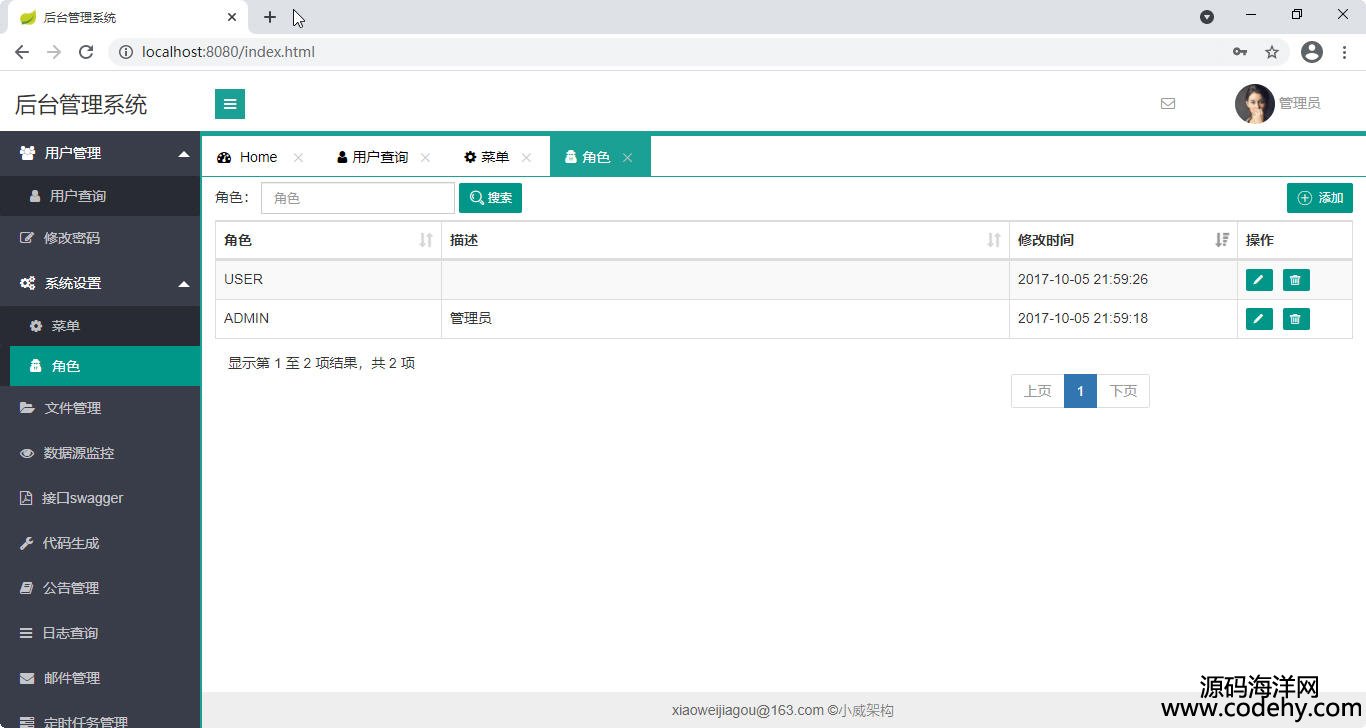
Task: Open 菜单 in the sidebar
Action: (x=100, y=326)
